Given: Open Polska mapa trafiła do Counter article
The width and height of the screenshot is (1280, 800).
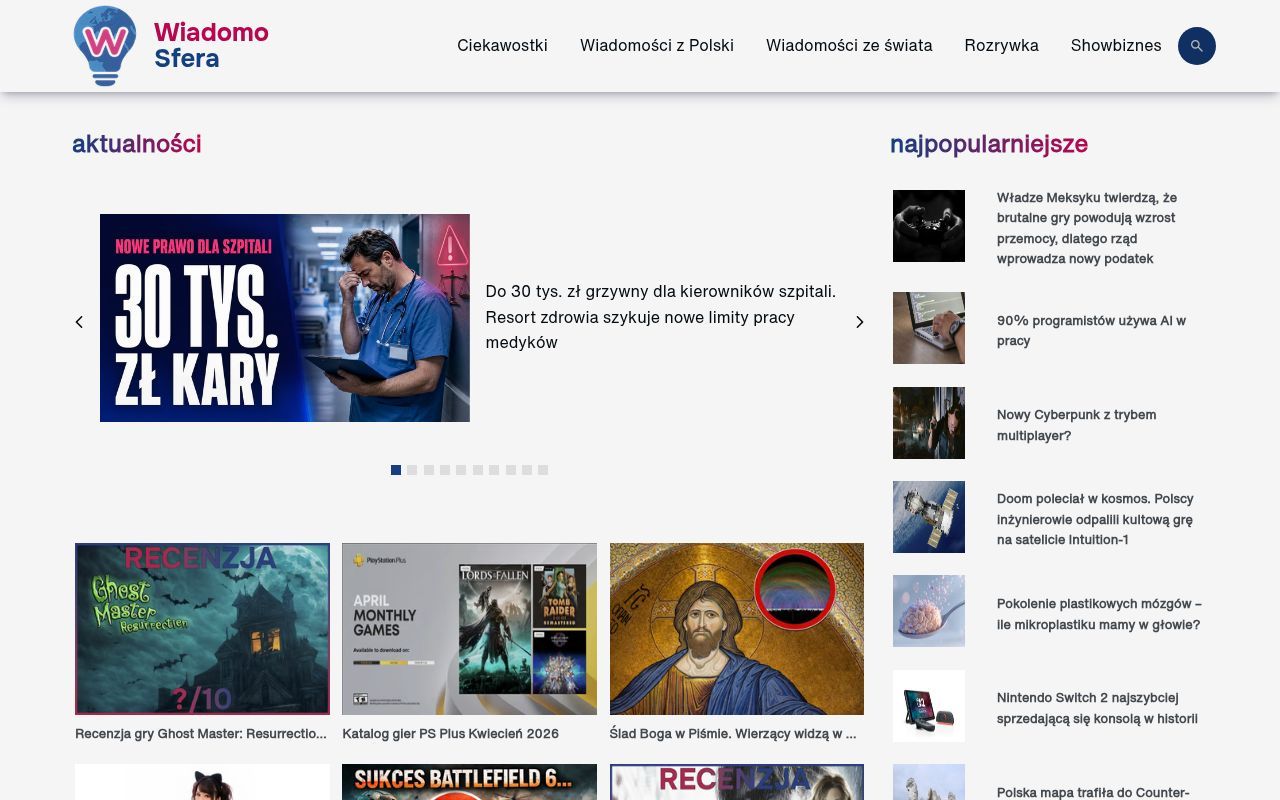Looking at the screenshot, I should pos(1093,792).
